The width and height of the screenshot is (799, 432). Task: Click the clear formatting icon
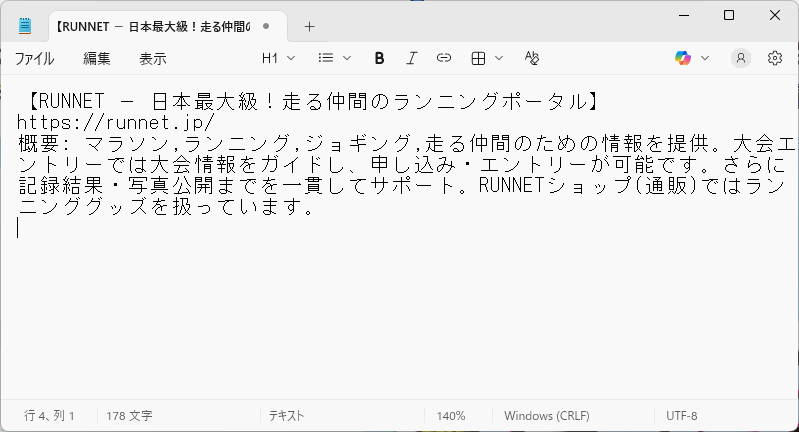pos(532,58)
